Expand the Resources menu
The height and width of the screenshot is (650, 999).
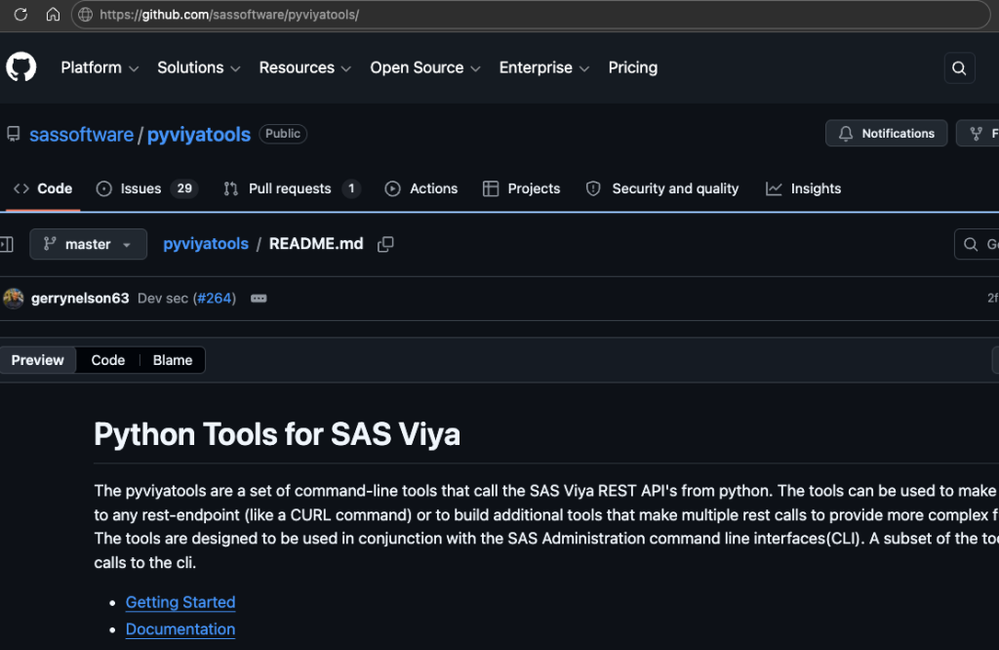pyautogui.click(x=305, y=68)
